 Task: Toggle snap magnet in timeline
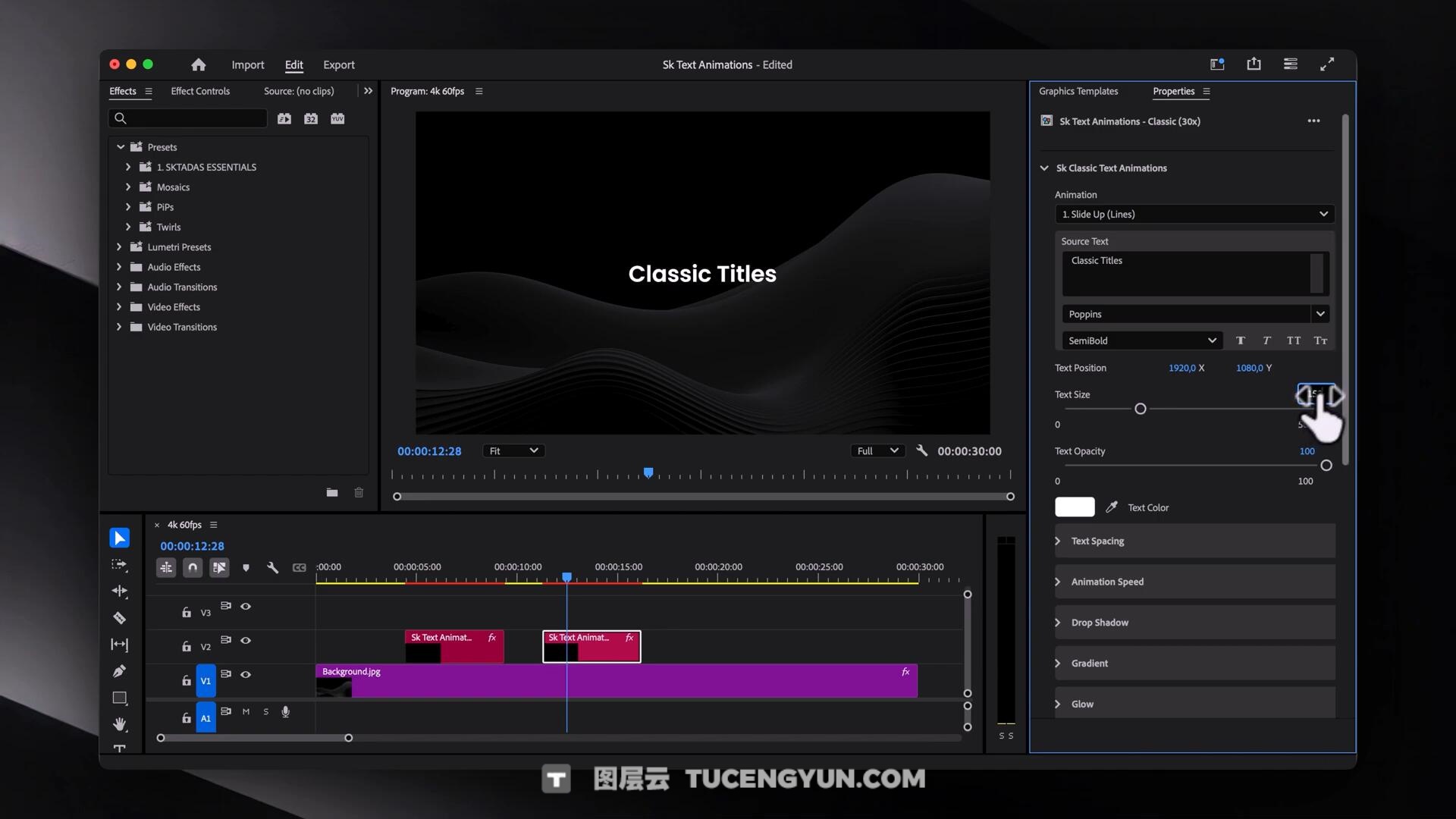click(193, 567)
